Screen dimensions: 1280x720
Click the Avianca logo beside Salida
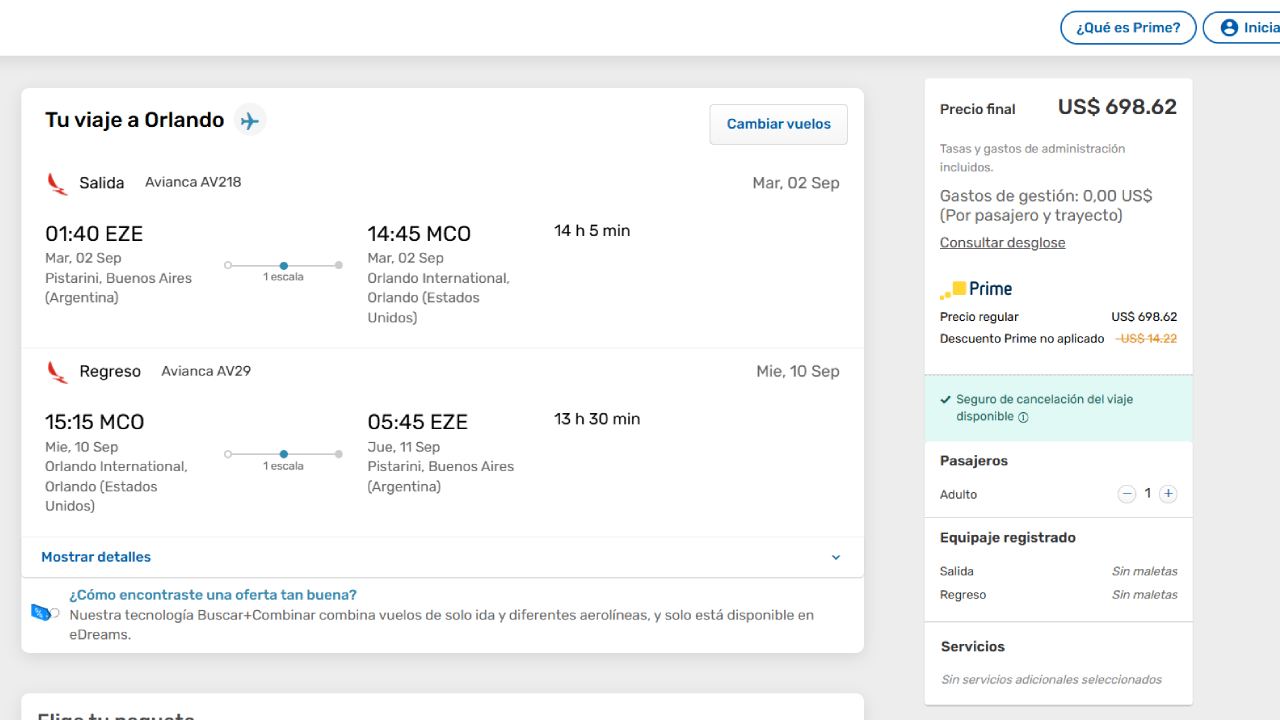click(58, 183)
